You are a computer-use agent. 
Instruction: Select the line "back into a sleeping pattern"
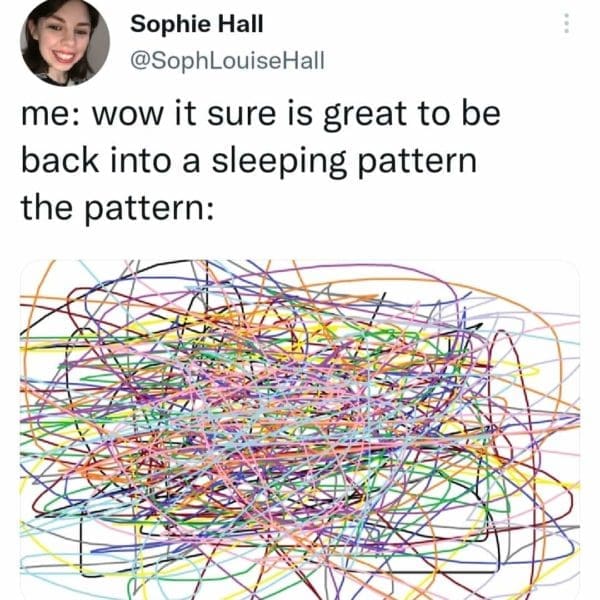click(x=249, y=162)
